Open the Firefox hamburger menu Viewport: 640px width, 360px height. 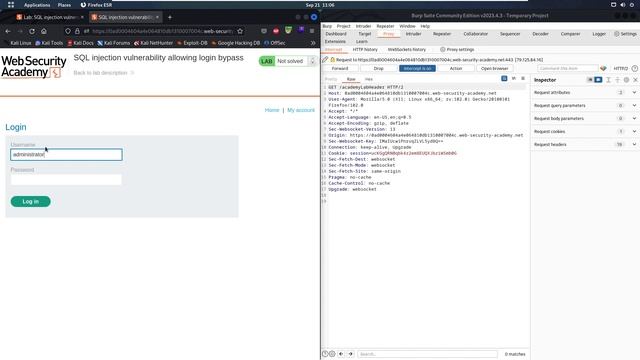click(312, 31)
